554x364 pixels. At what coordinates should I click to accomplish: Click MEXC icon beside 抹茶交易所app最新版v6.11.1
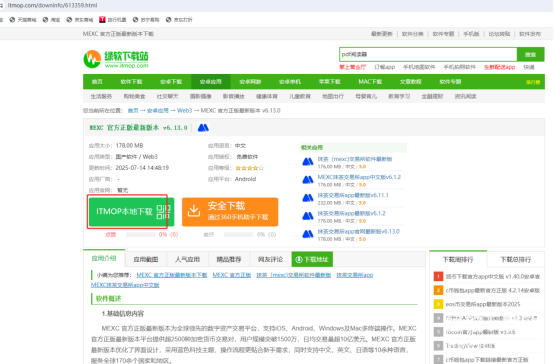coord(308,198)
